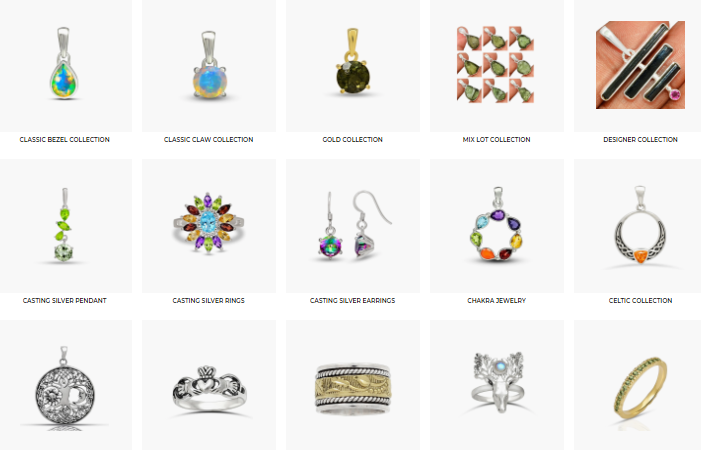View the Designer Collection black bar pendant
The width and height of the screenshot is (701, 450).
pyautogui.click(x=640, y=66)
